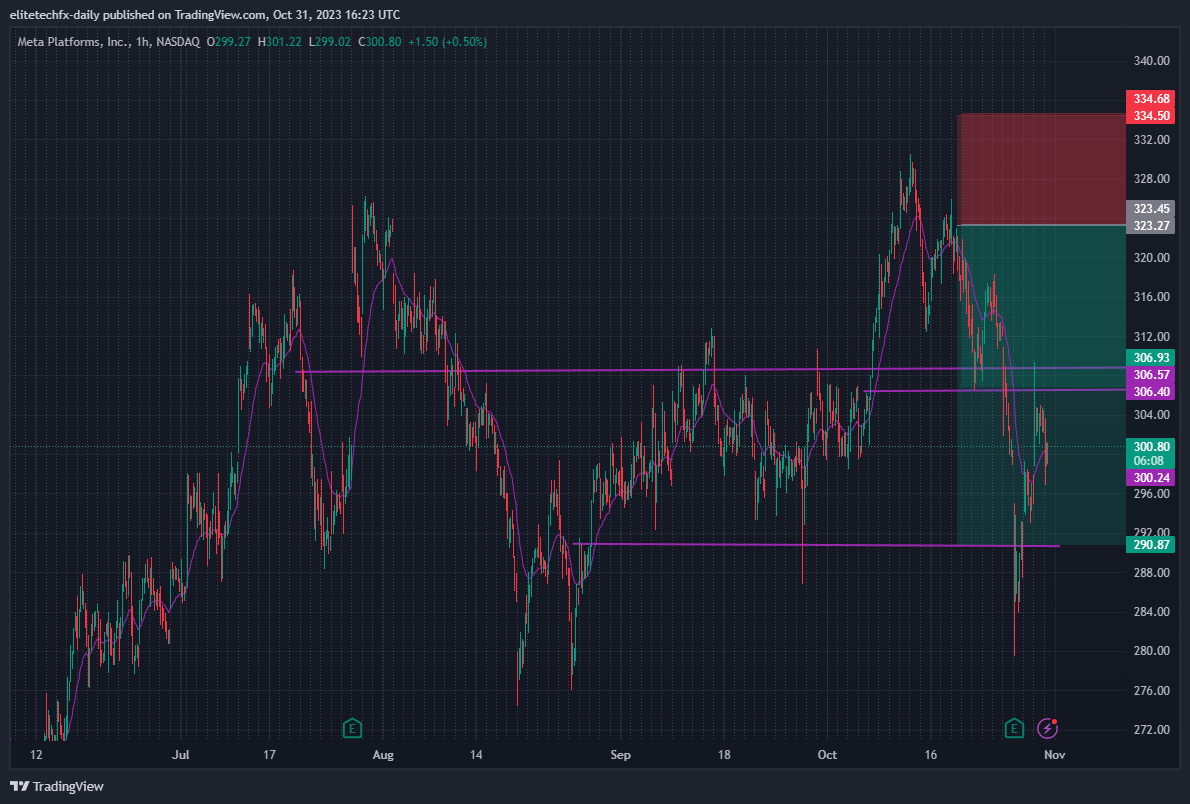Viewport: 1190px width, 804px height.
Task: Click the closing value C300.80 in header
Action: pyautogui.click(x=379, y=42)
